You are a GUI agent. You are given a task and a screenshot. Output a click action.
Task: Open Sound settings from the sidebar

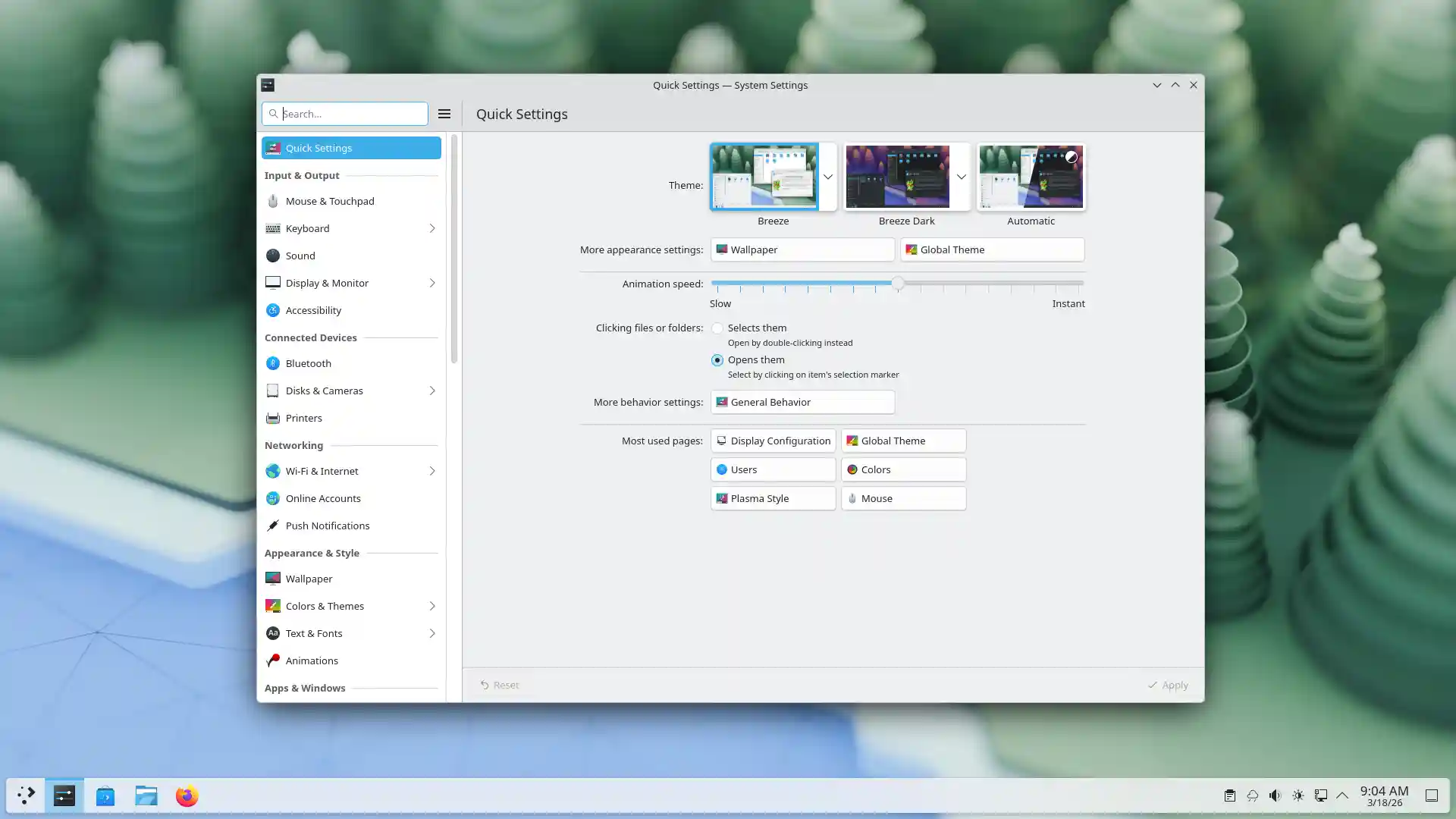[300, 256]
